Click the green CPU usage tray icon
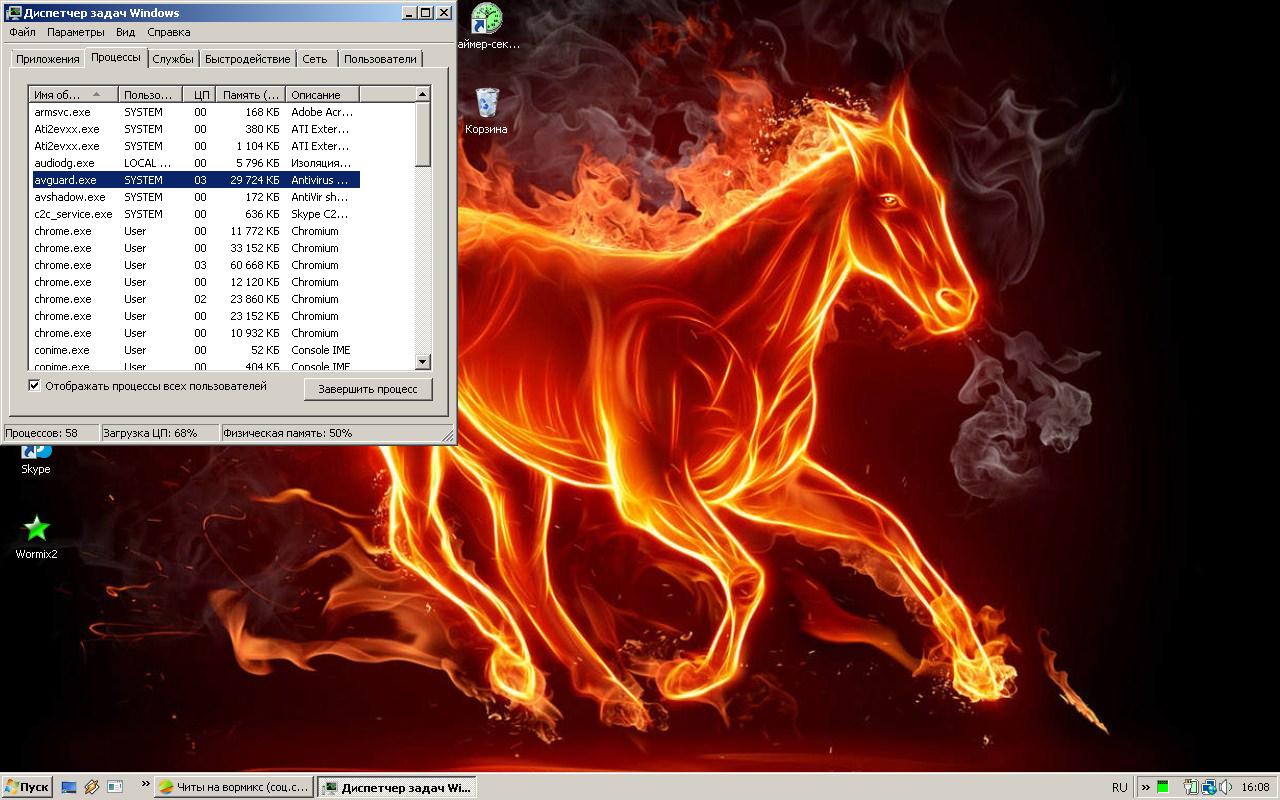This screenshot has width=1280, height=800. pyautogui.click(x=1163, y=787)
